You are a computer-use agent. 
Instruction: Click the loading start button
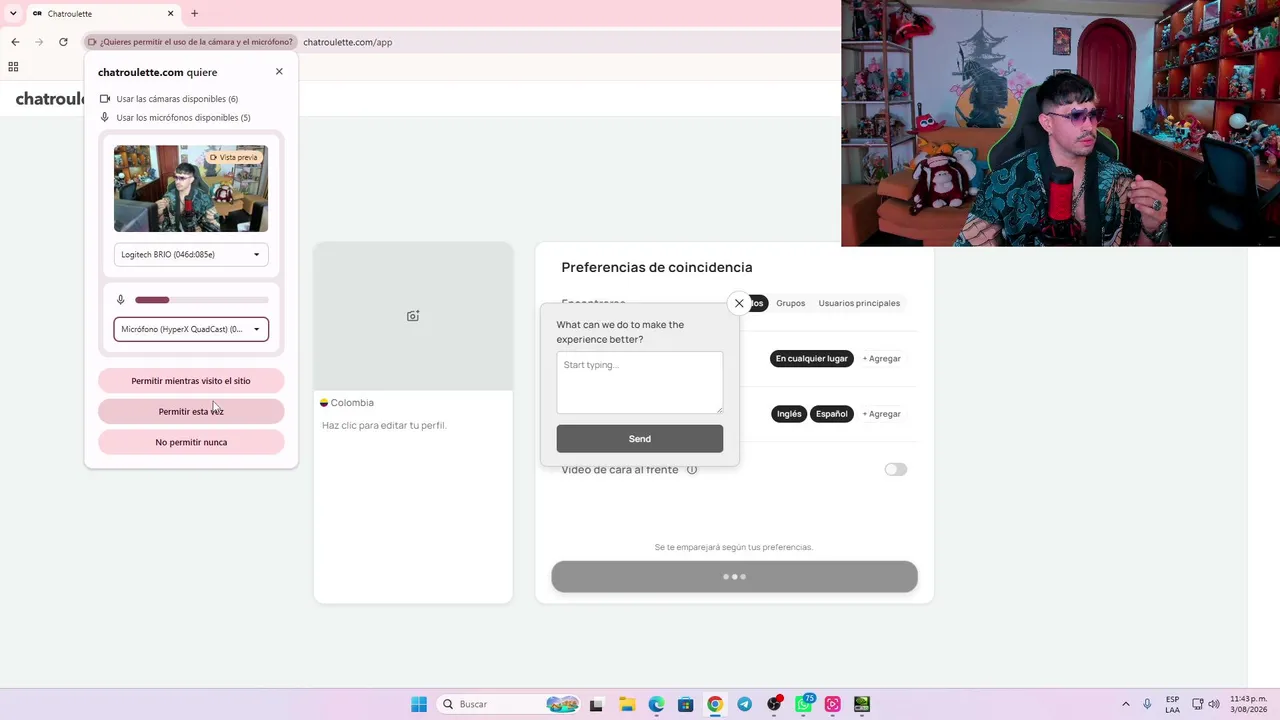(x=734, y=577)
